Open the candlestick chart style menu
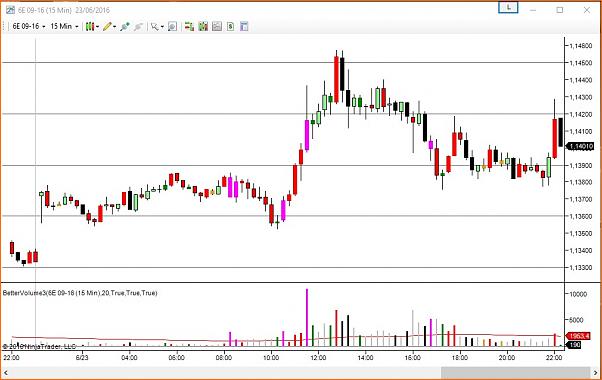Screen dimensions: 602x380 click(x=92, y=26)
